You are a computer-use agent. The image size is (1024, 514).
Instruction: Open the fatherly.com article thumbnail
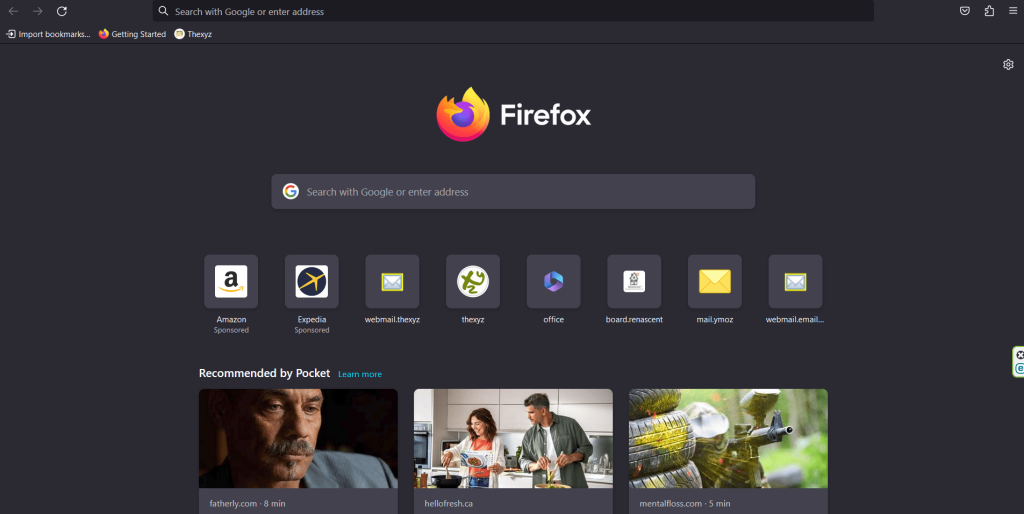[x=298, y=438]
